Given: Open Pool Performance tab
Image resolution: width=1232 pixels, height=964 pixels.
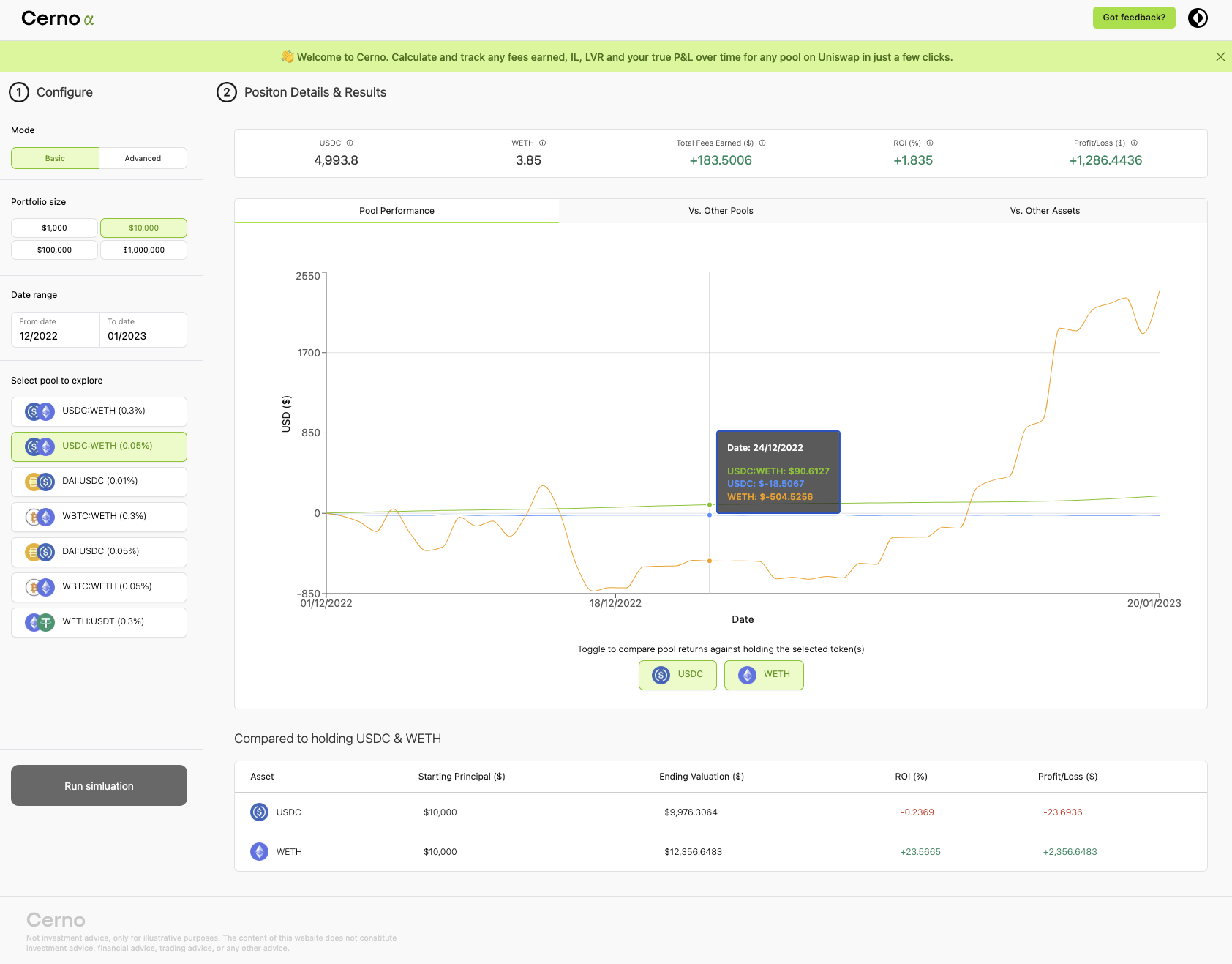Looking at the screenshot, I should click(x=397, y=211).
